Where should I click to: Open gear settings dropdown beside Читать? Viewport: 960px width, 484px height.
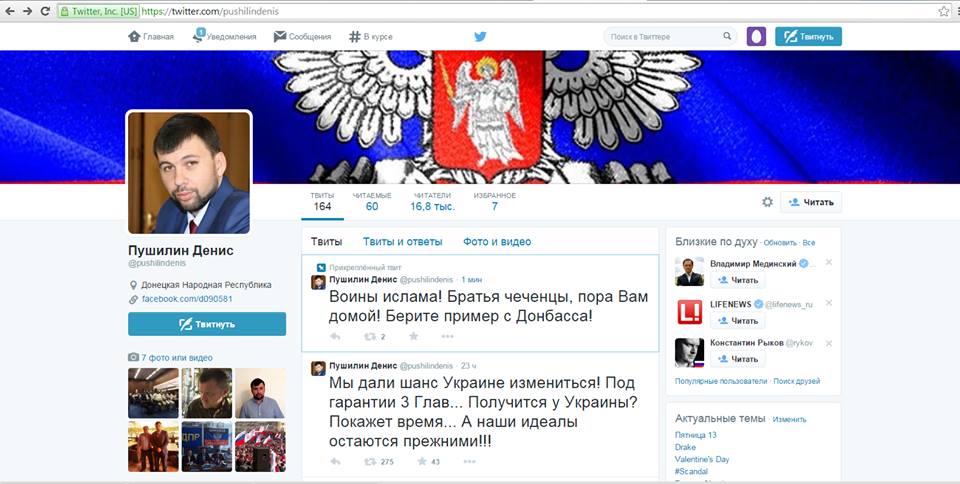point(767,202)
